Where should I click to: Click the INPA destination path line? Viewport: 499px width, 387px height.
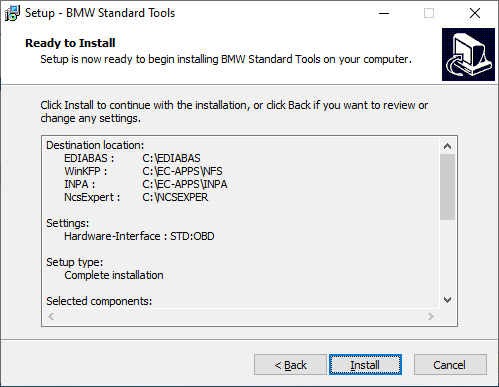pyautogui.click(x=146, y=184)
